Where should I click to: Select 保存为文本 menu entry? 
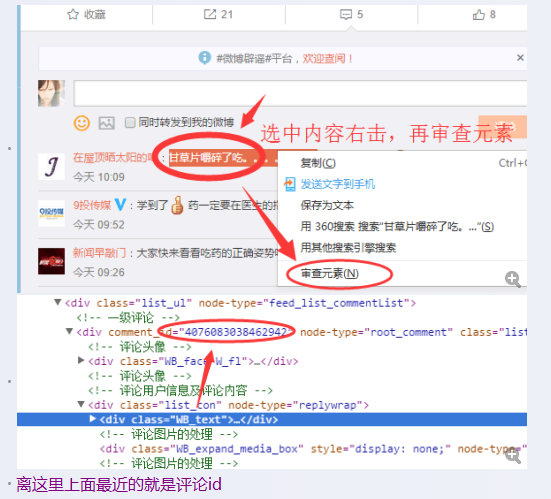pyautogui.click(x=327, y=205)
